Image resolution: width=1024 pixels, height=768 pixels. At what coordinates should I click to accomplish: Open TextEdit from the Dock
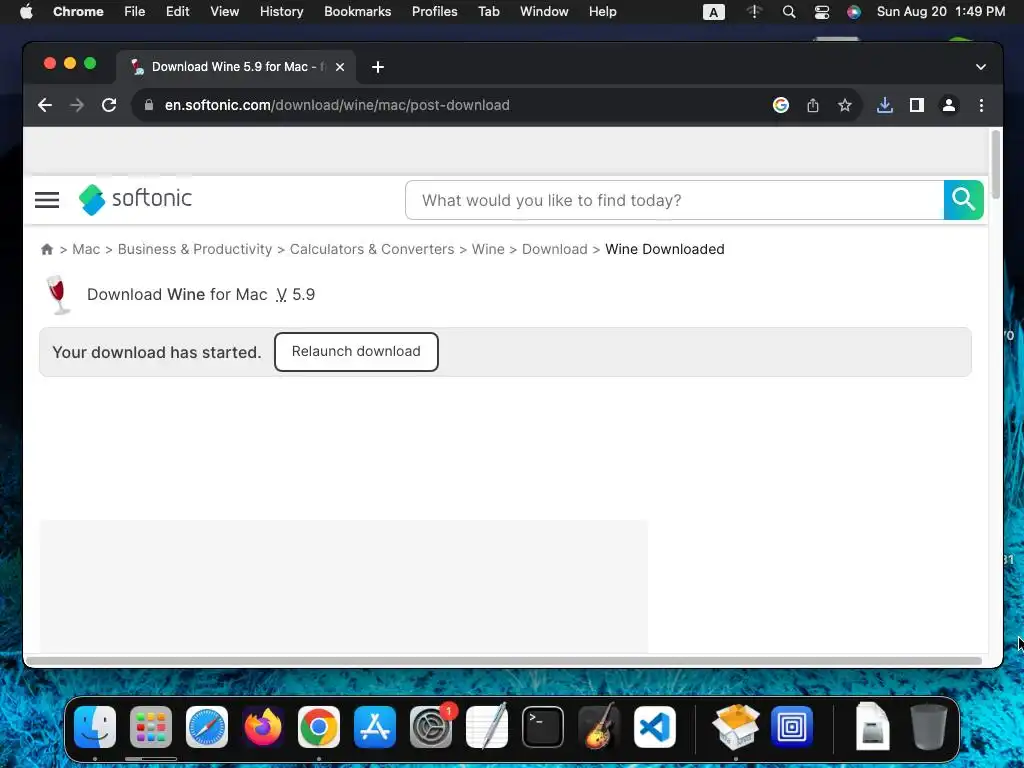[487, 727]
